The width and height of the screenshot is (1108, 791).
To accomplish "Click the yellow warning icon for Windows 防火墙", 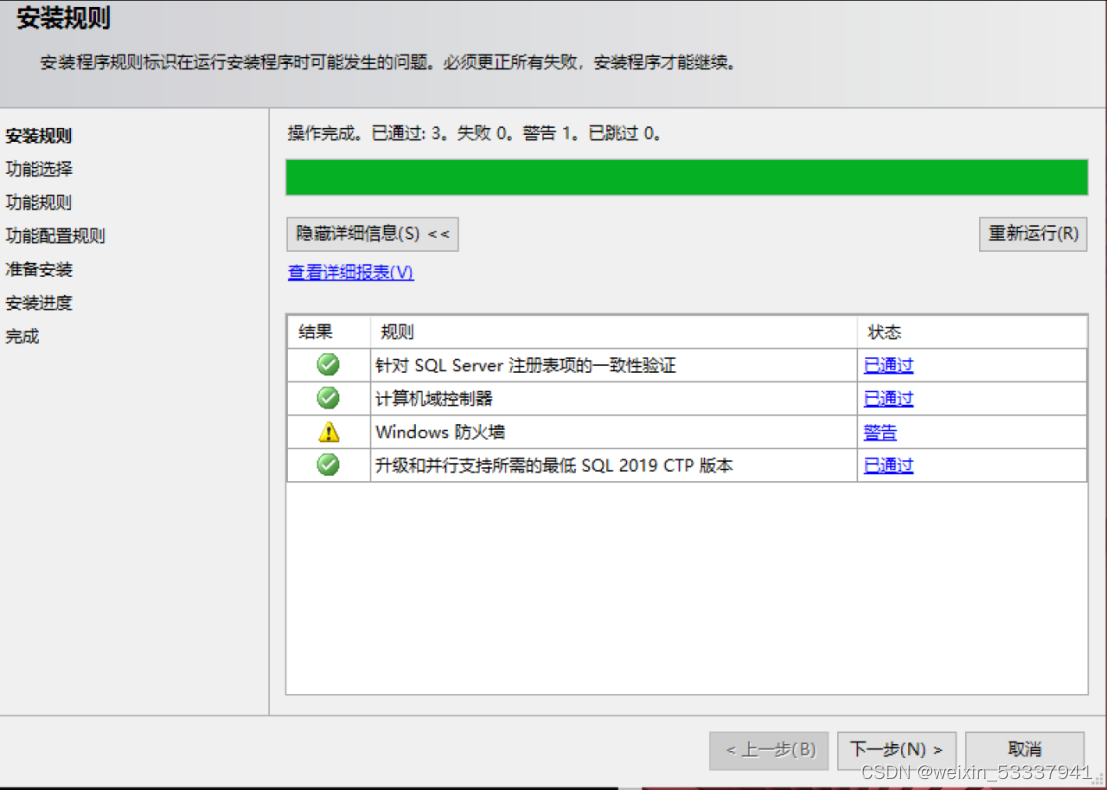I will 329,432.
